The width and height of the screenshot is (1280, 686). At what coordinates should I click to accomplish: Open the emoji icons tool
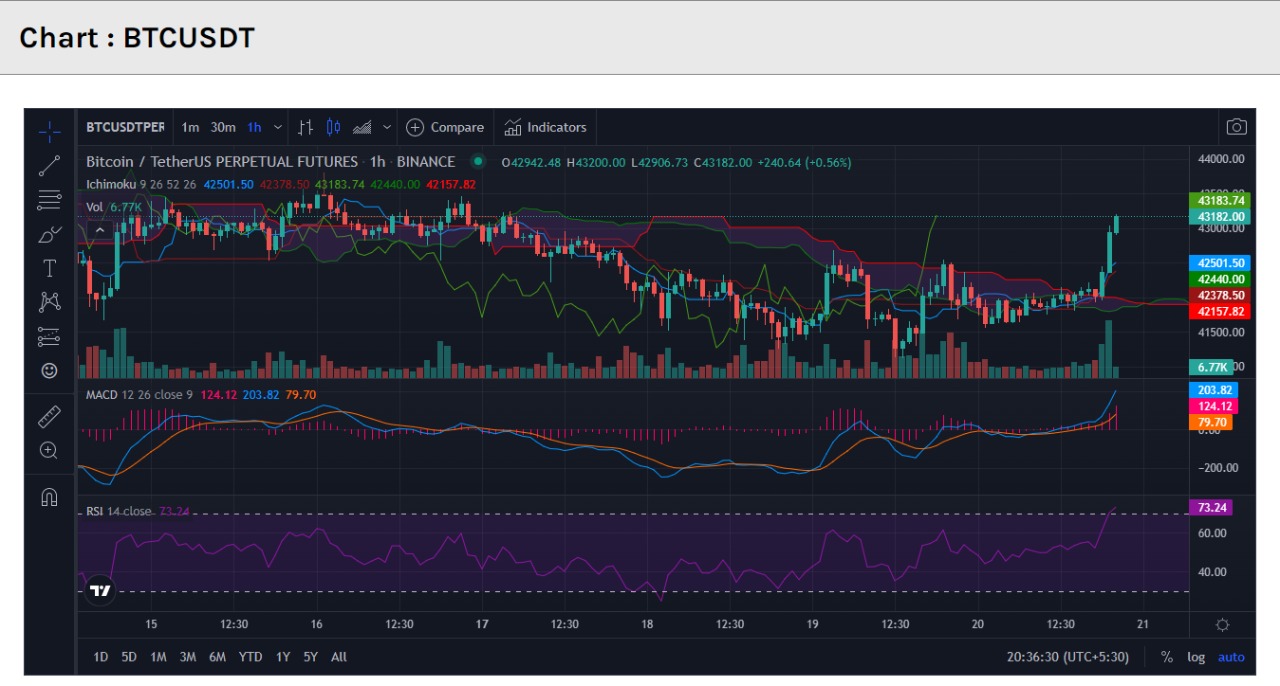pyautogui.click(x=49, y=370)
